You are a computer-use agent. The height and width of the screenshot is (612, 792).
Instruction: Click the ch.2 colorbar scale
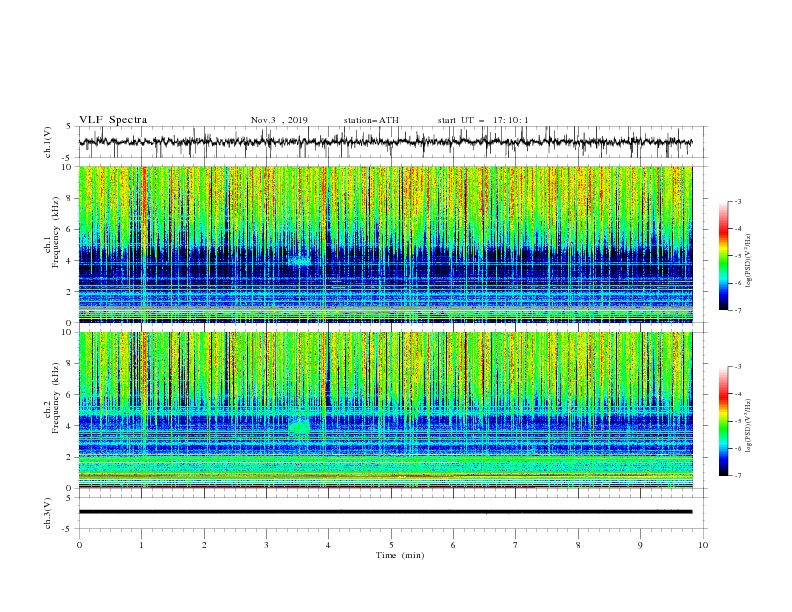point(724,421)
